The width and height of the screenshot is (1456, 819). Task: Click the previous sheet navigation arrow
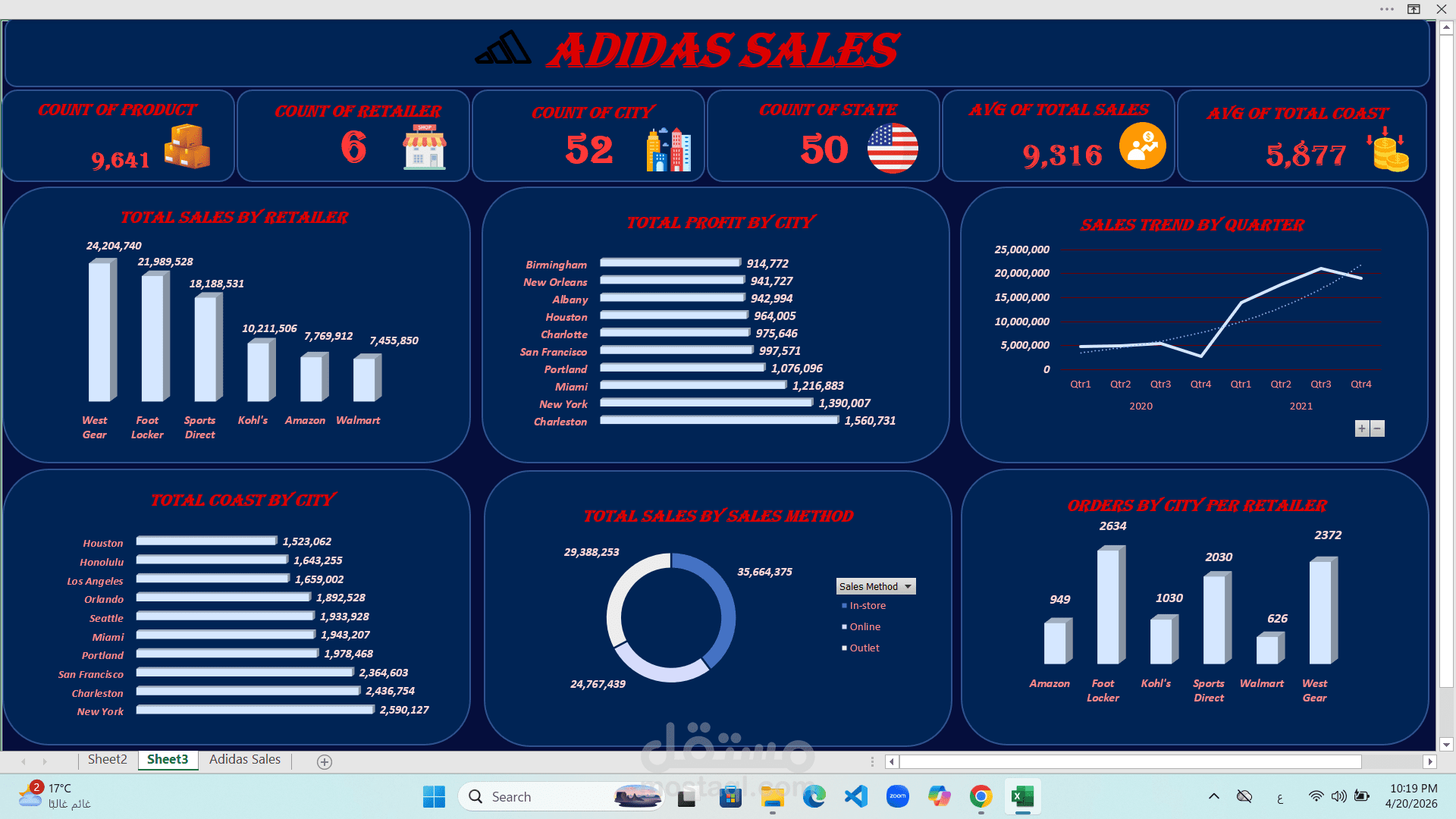(24, 761)
